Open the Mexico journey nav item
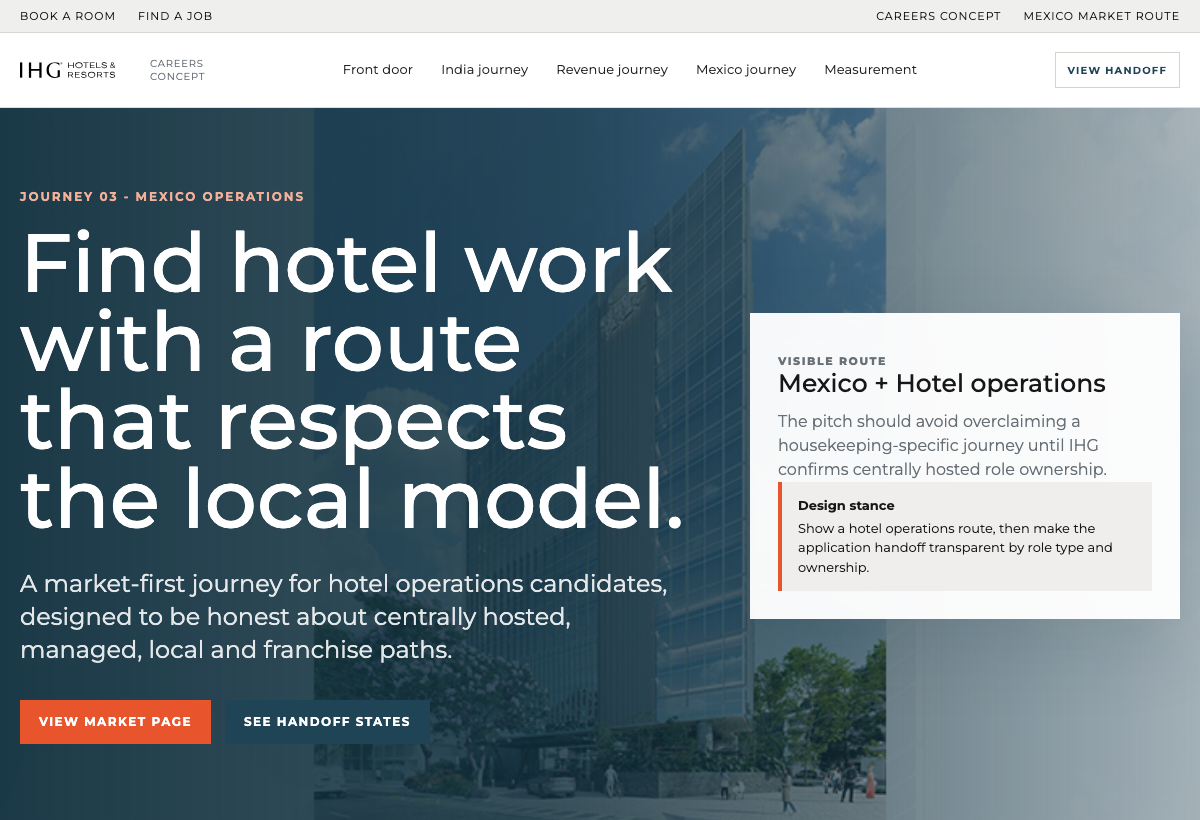This screenshot has height=820, width=1200. tap(746, 70)
